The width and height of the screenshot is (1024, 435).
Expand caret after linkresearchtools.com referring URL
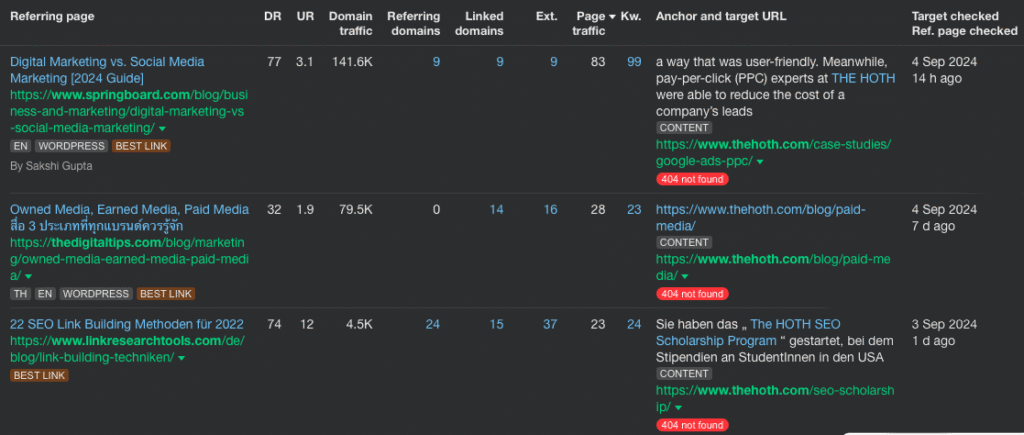(x=181, y=358)
